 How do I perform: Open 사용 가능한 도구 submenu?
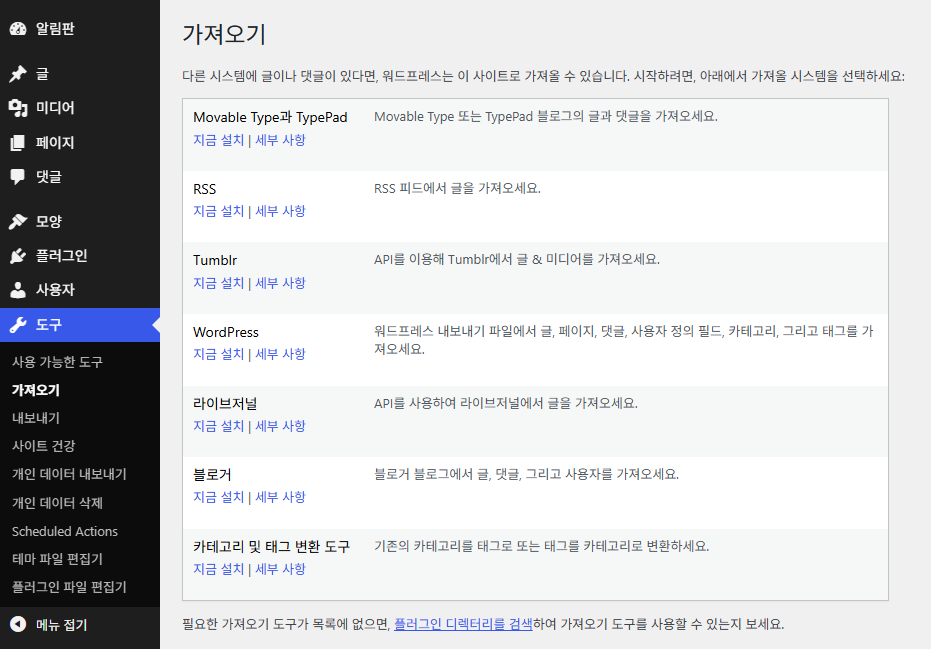(58, 362)
